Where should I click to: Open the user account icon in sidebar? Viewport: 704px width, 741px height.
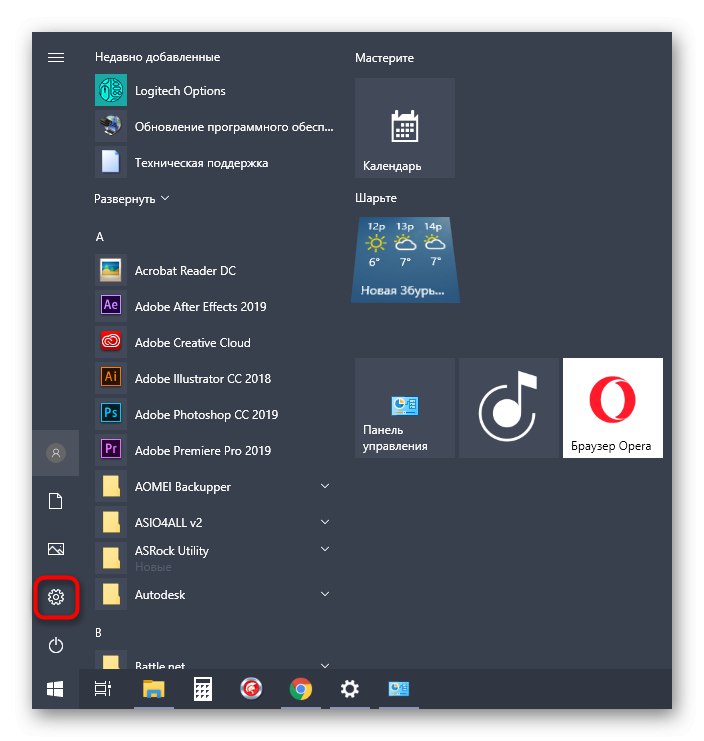pos(56,453)
